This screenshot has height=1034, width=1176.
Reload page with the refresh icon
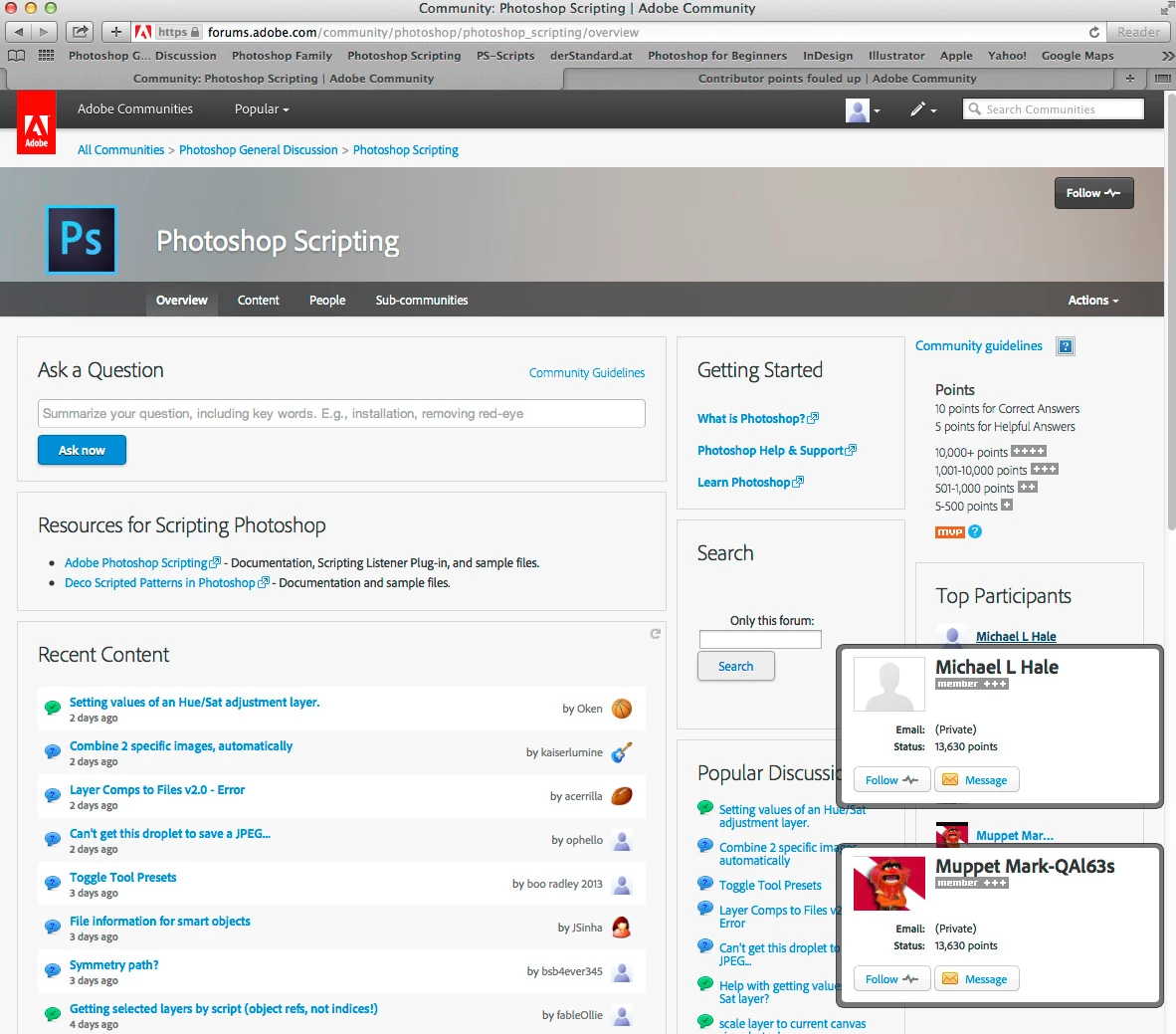point(1094,32)
